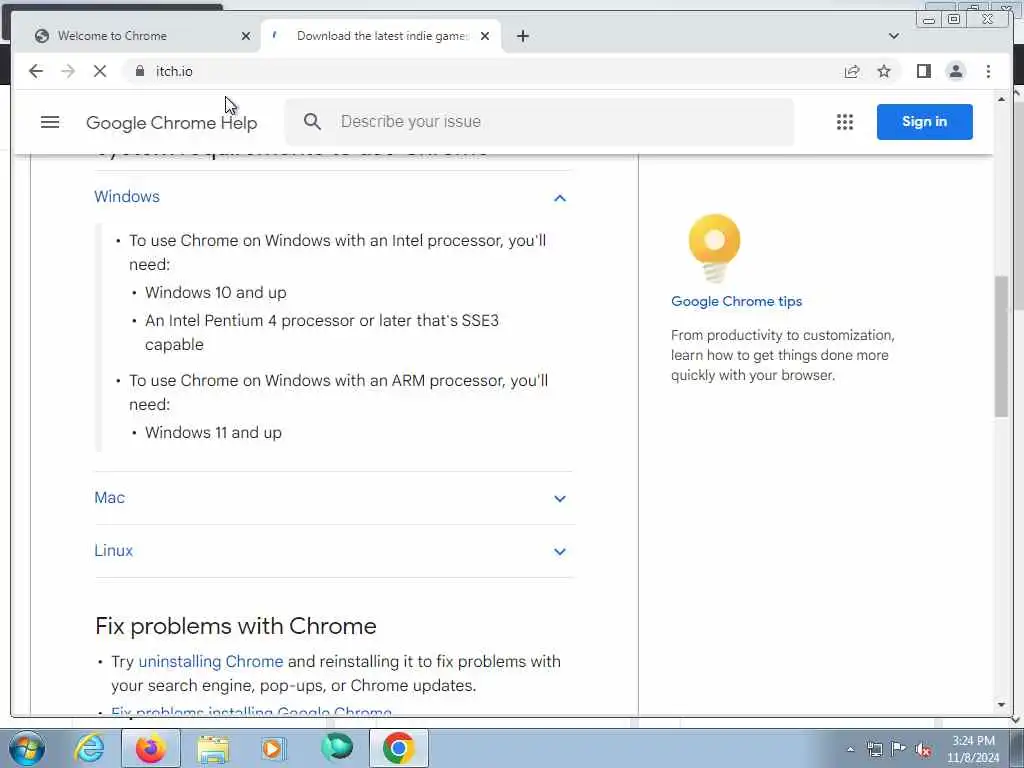Open File Explorer from taskbar
The image size is (1024, 768).
pyautogui.click(x=213, y=748)
